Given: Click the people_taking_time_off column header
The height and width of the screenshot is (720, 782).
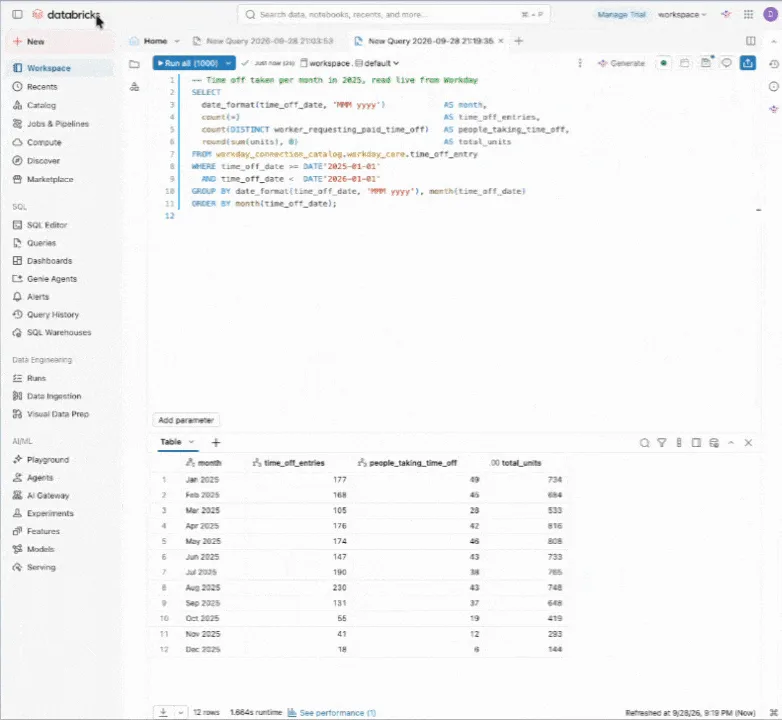Looking at the screenshot, I should [412, 463].
